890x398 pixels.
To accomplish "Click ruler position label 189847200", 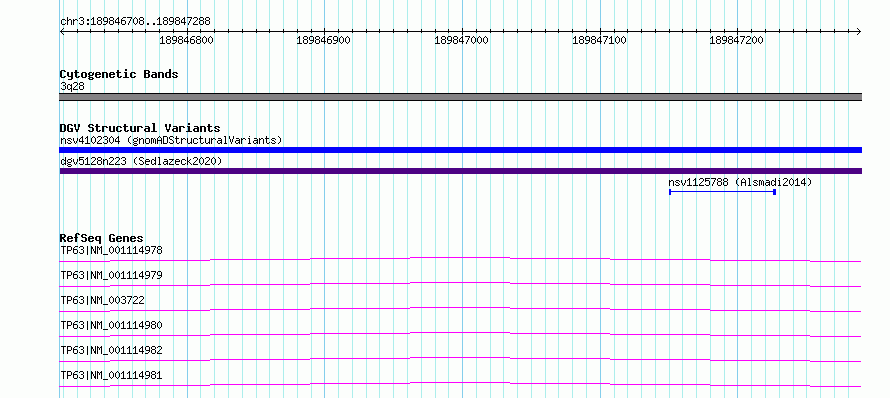I will point(737,41).
